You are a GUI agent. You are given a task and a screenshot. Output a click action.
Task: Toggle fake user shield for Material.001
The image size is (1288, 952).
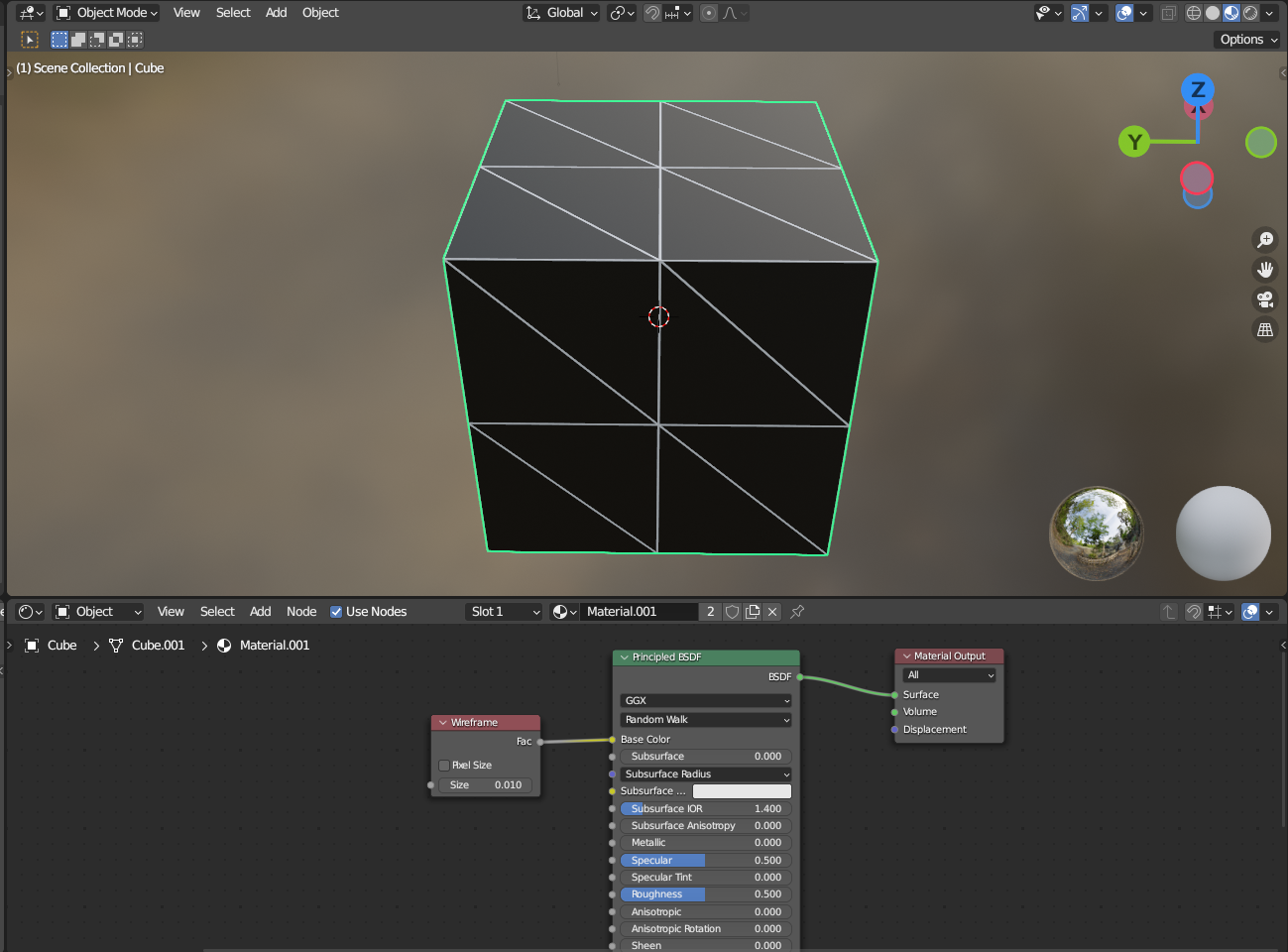732,612
